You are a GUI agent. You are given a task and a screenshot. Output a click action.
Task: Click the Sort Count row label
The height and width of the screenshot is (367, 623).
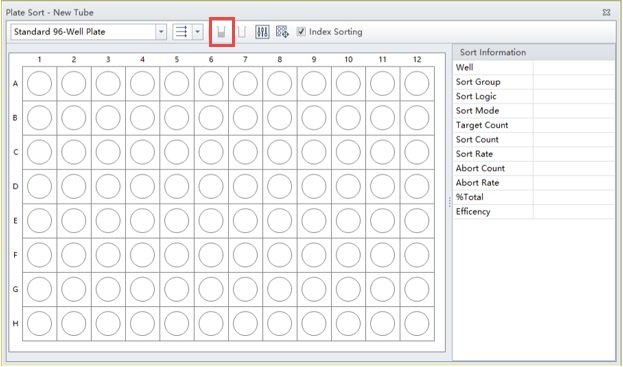[x=477, y=139]
